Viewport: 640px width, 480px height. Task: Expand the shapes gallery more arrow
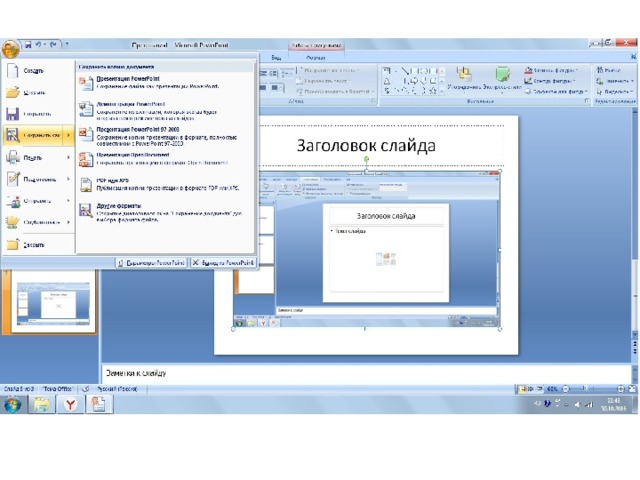tap(442, 91)
